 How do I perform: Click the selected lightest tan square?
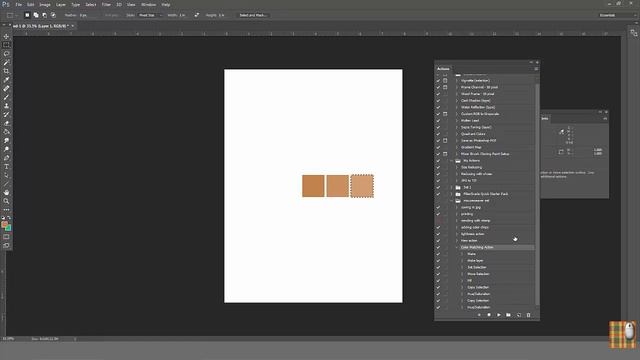[x=362, y=186]
